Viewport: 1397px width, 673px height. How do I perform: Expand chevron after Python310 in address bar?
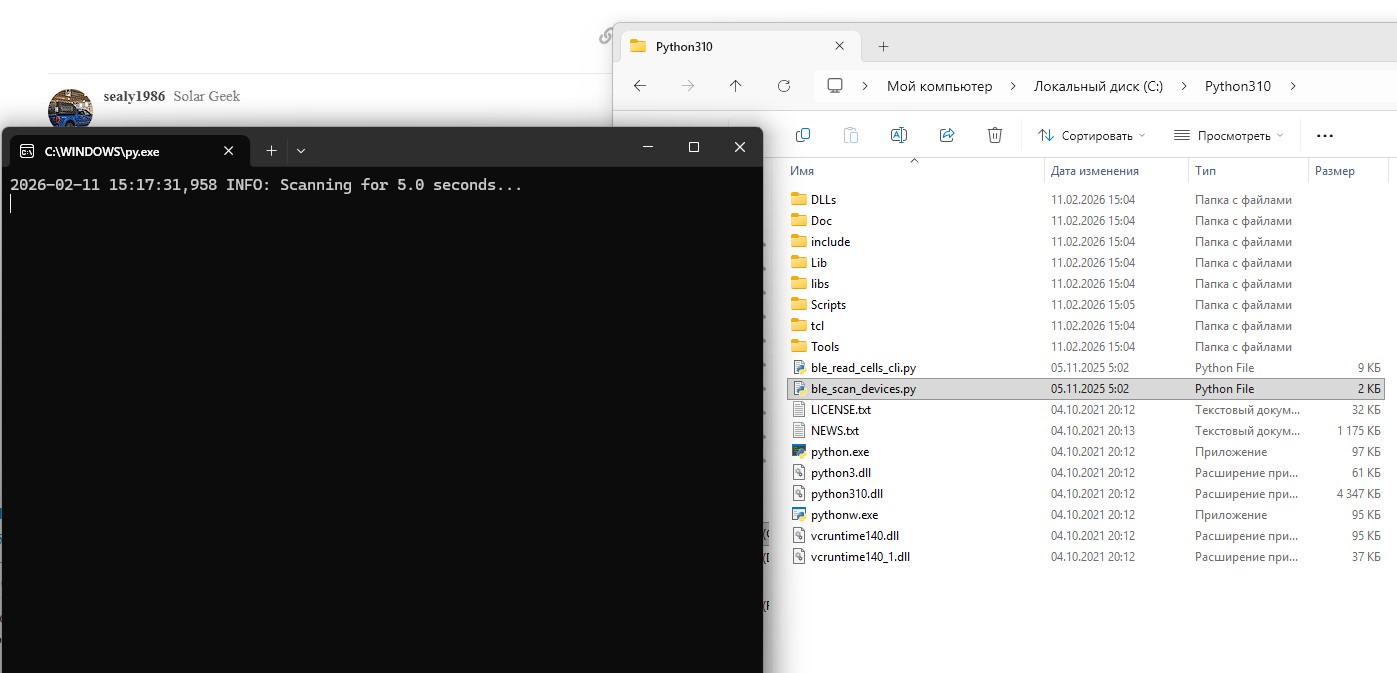tap(1293, 86)
